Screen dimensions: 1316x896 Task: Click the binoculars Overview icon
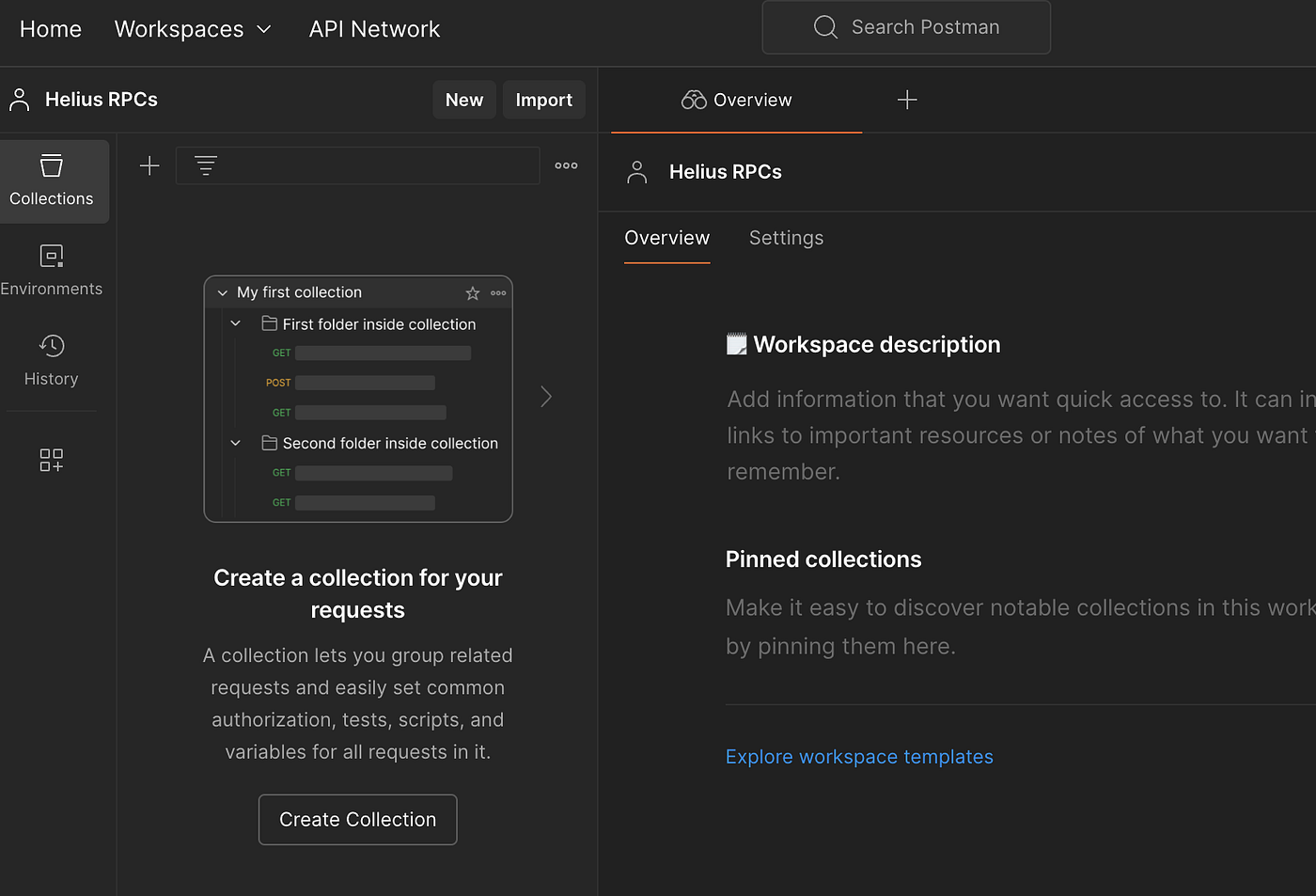tap(694, 100)
